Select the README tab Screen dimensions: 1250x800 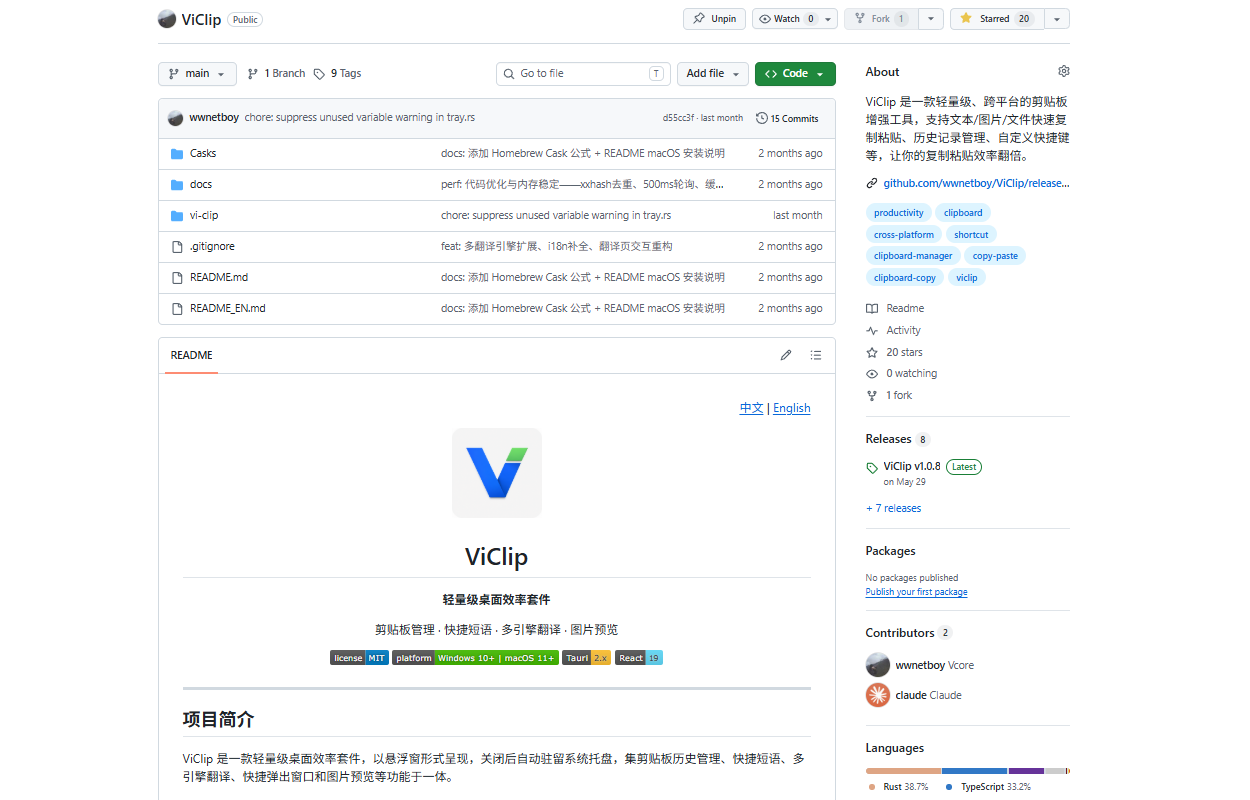[x=191, y=356]
